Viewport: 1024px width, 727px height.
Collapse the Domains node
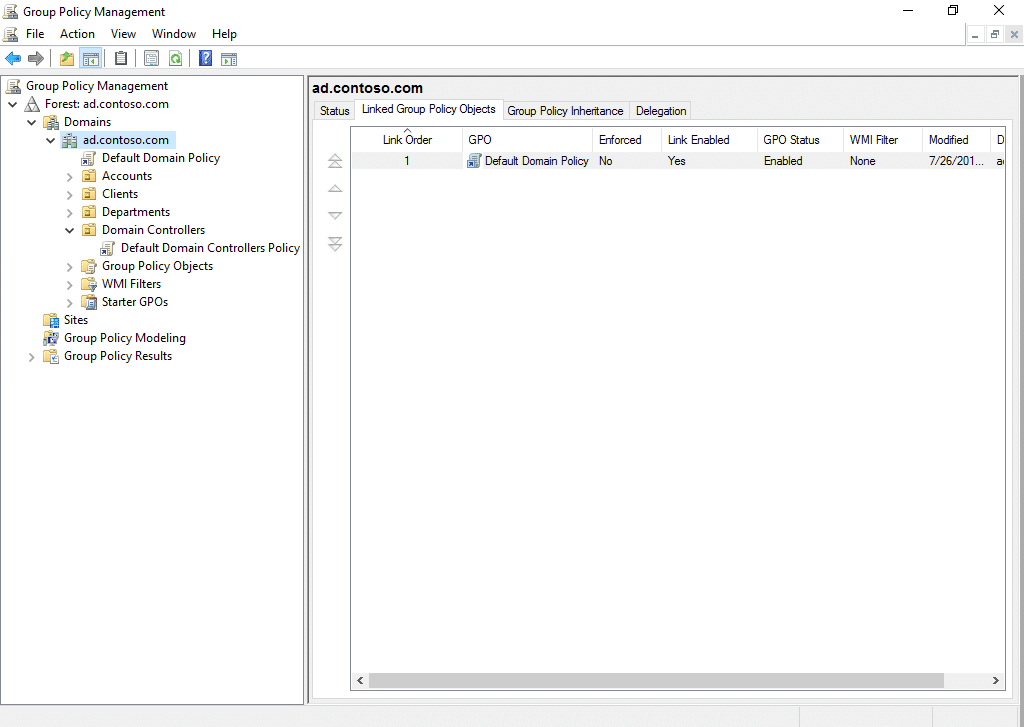(x=31, y=122)
